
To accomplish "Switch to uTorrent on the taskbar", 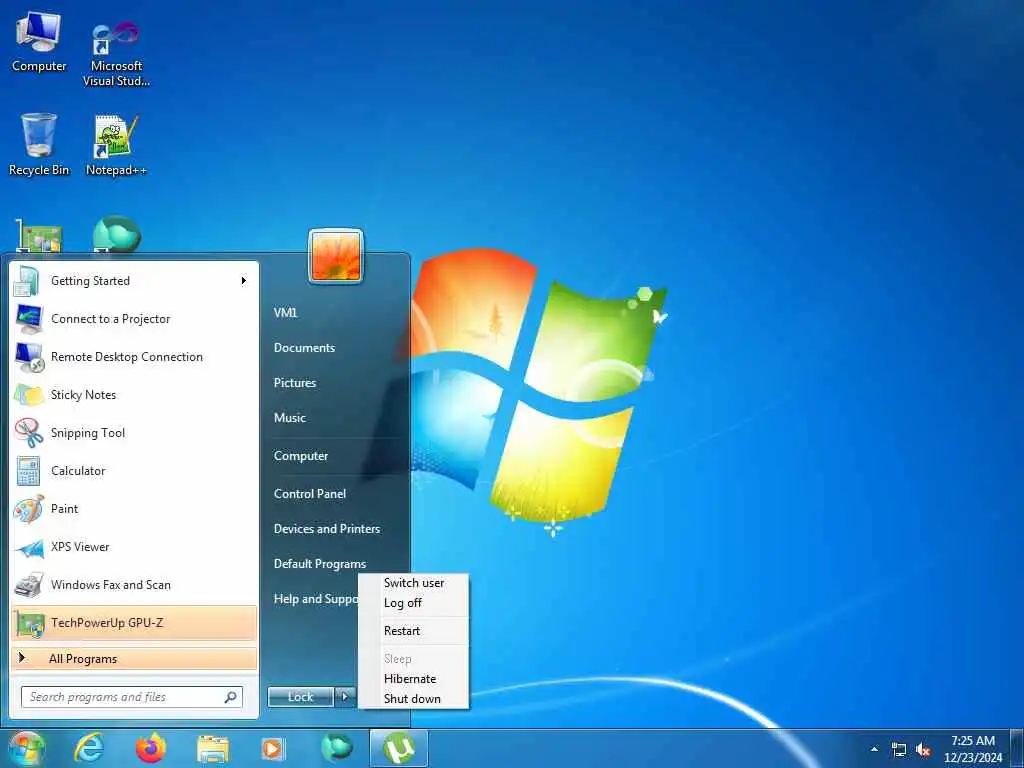I will 398,748.
